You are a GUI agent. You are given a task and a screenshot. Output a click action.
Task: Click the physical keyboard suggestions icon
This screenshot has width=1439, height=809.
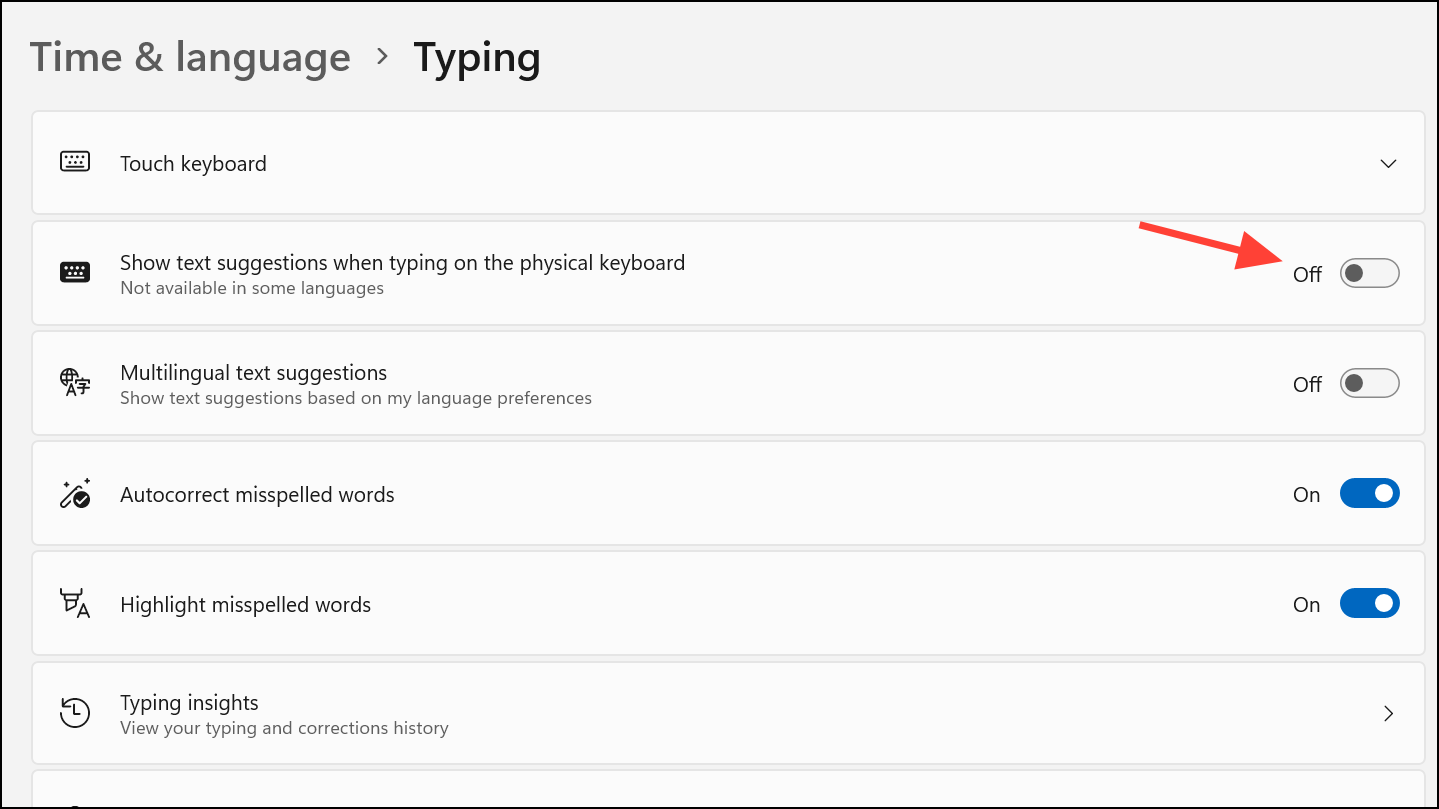pos(75,272)
